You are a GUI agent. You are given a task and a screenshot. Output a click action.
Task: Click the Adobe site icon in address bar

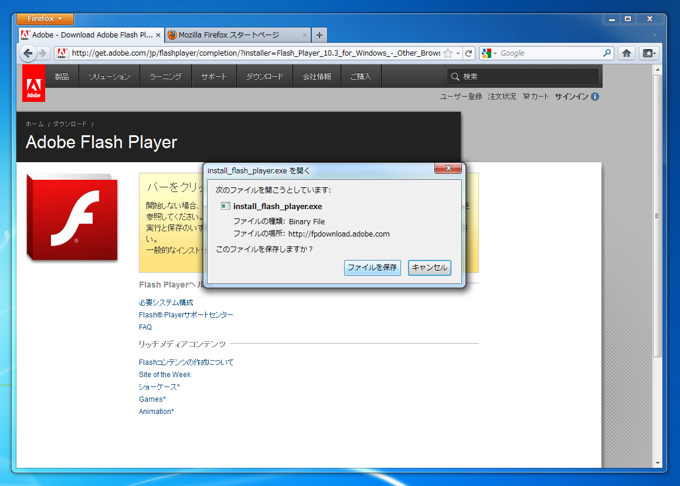(x=62, y=53)
